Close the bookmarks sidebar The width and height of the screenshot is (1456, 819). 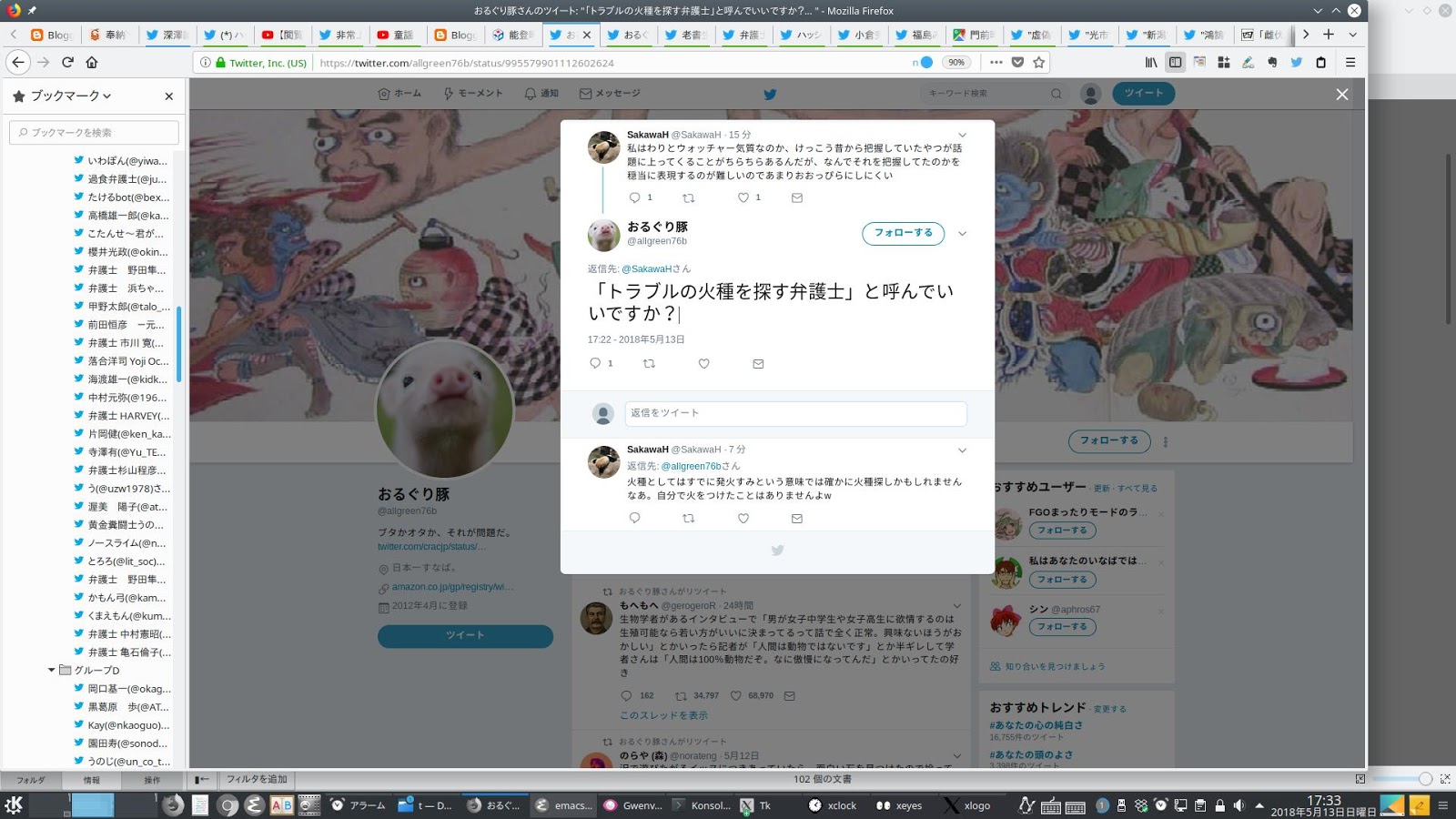coord(168,96)
